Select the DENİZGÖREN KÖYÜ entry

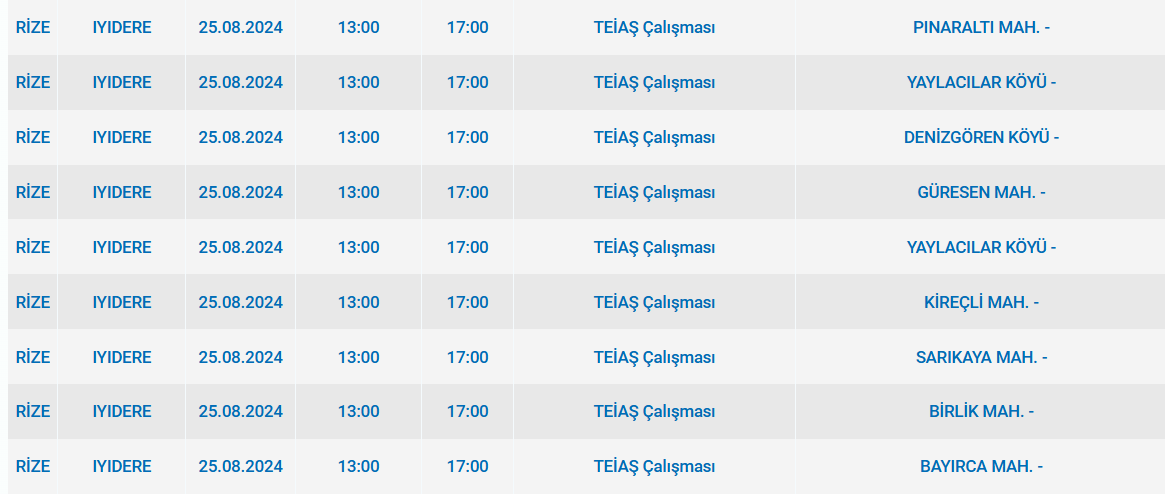980,137
